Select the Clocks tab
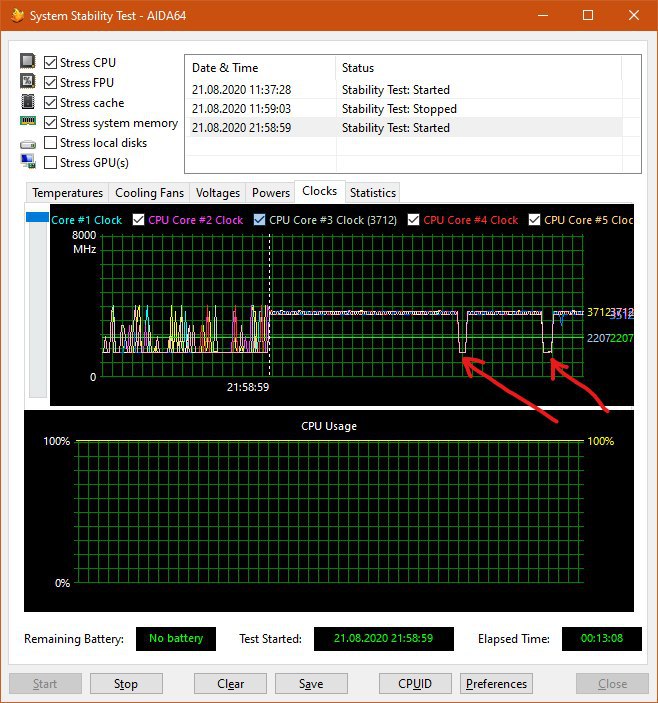Image resolution: width=658 pixels, height=703 pixels. coord(320,191)
